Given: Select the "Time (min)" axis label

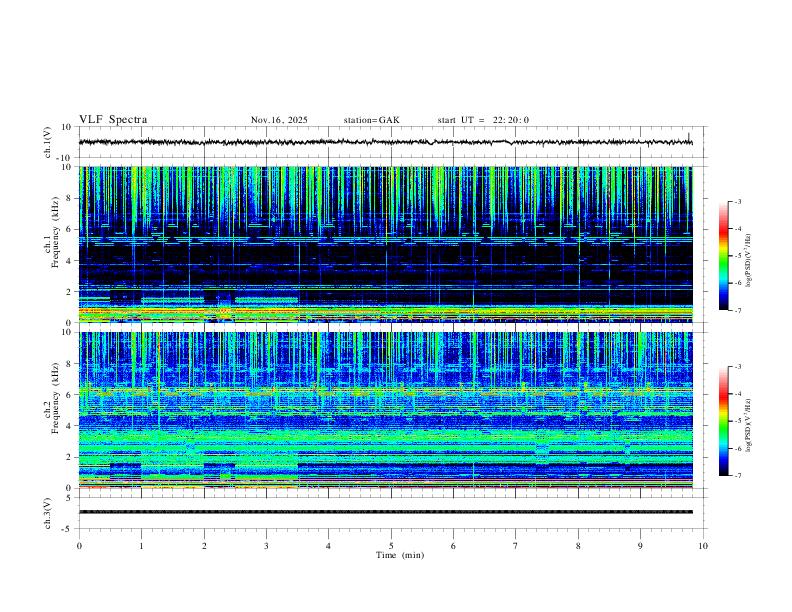Looking at the screenshot, I should [x=400, y=555].
